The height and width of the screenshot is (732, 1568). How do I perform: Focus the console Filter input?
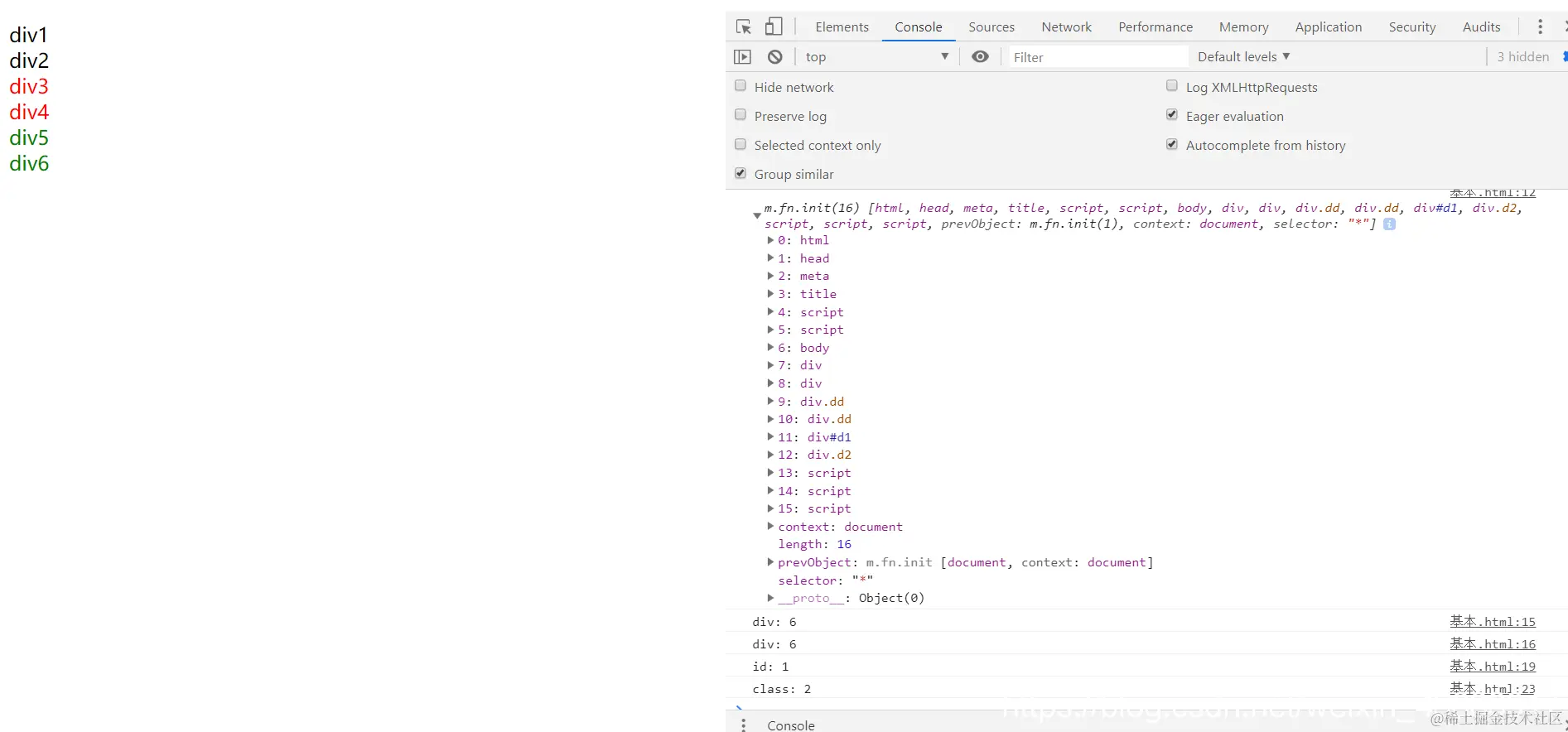point(1098,56)
